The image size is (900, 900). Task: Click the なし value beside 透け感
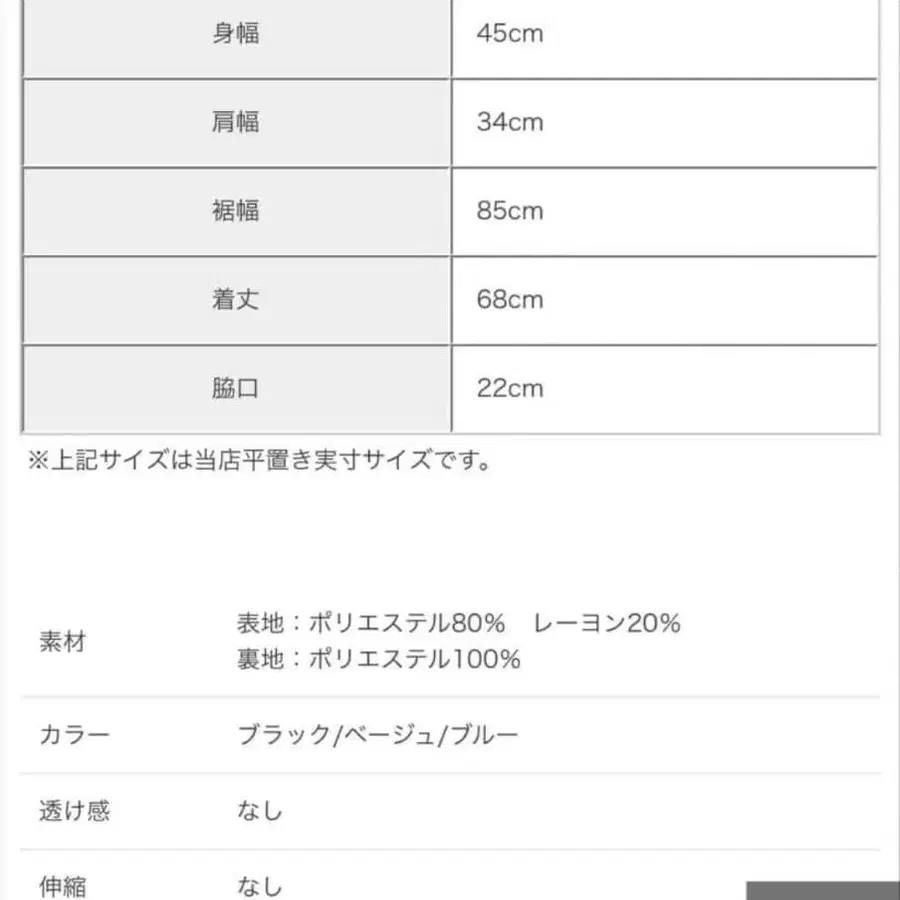260,810
